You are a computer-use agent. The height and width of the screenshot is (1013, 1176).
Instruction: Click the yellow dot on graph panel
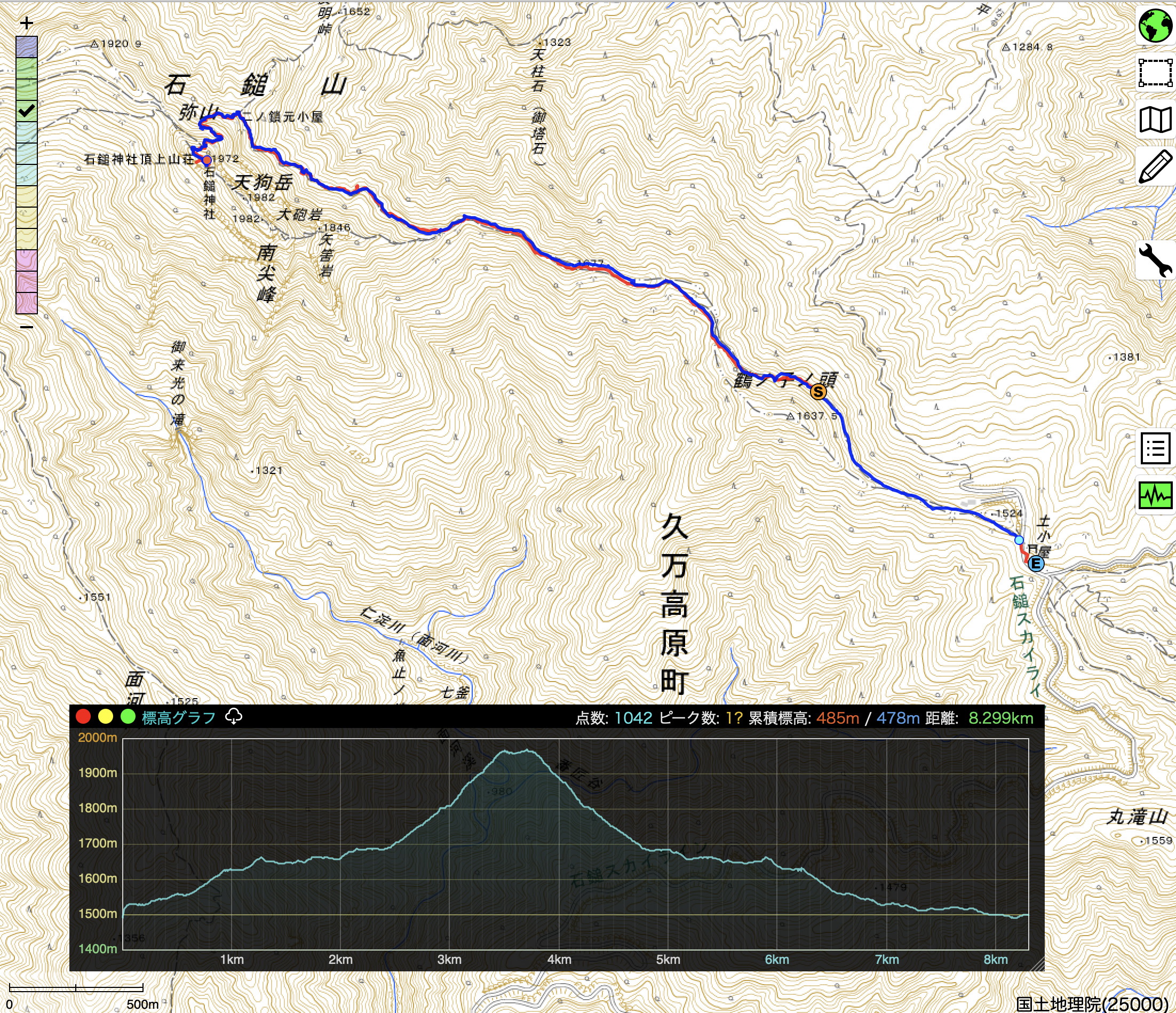pos(106,717)
